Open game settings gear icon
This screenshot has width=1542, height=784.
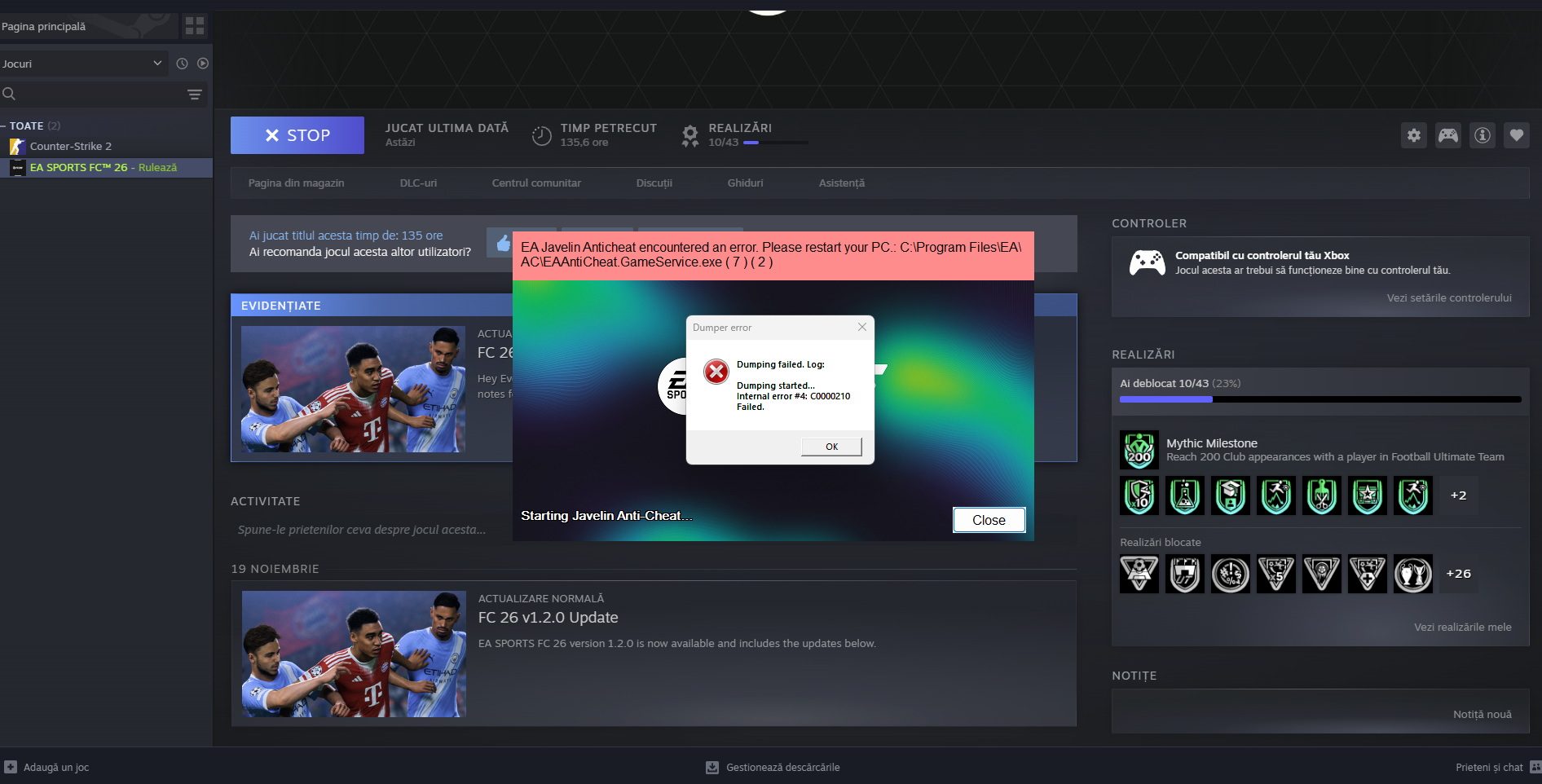[x=1413, y=135]
